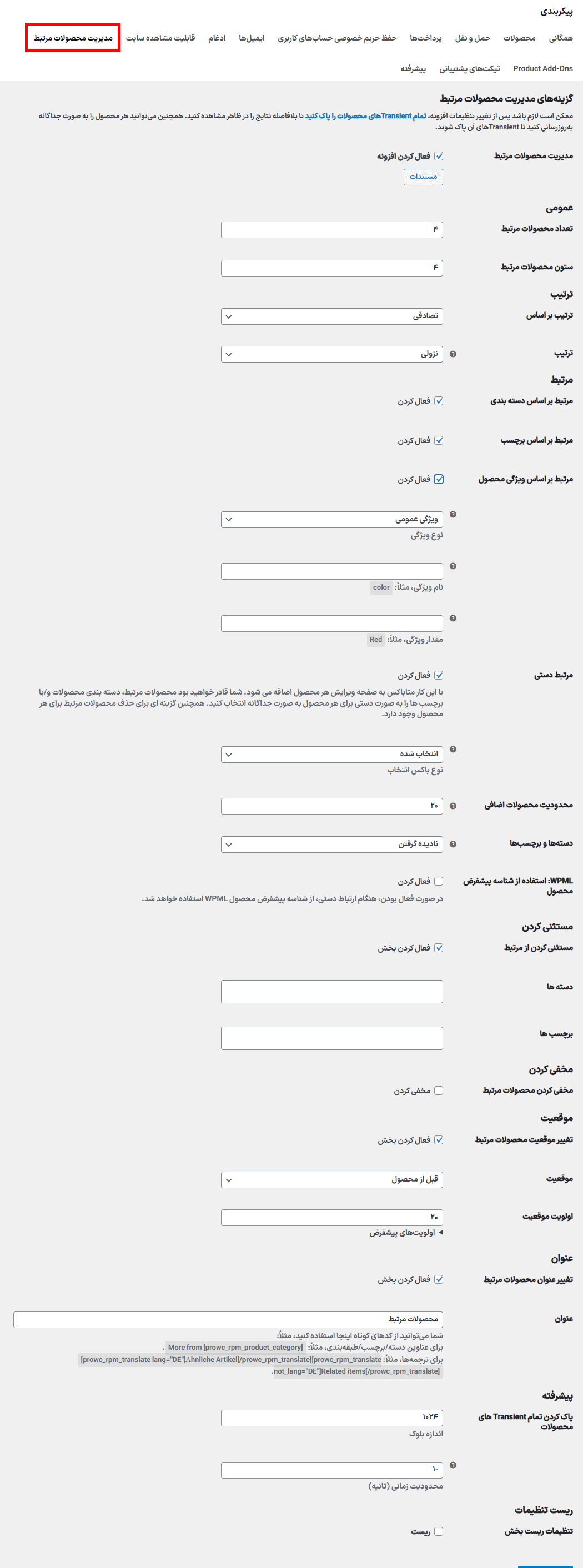Viewport: 583px width, 1568px height.
Task: Click the عنوان text field
Action: tap(228, 1319)
